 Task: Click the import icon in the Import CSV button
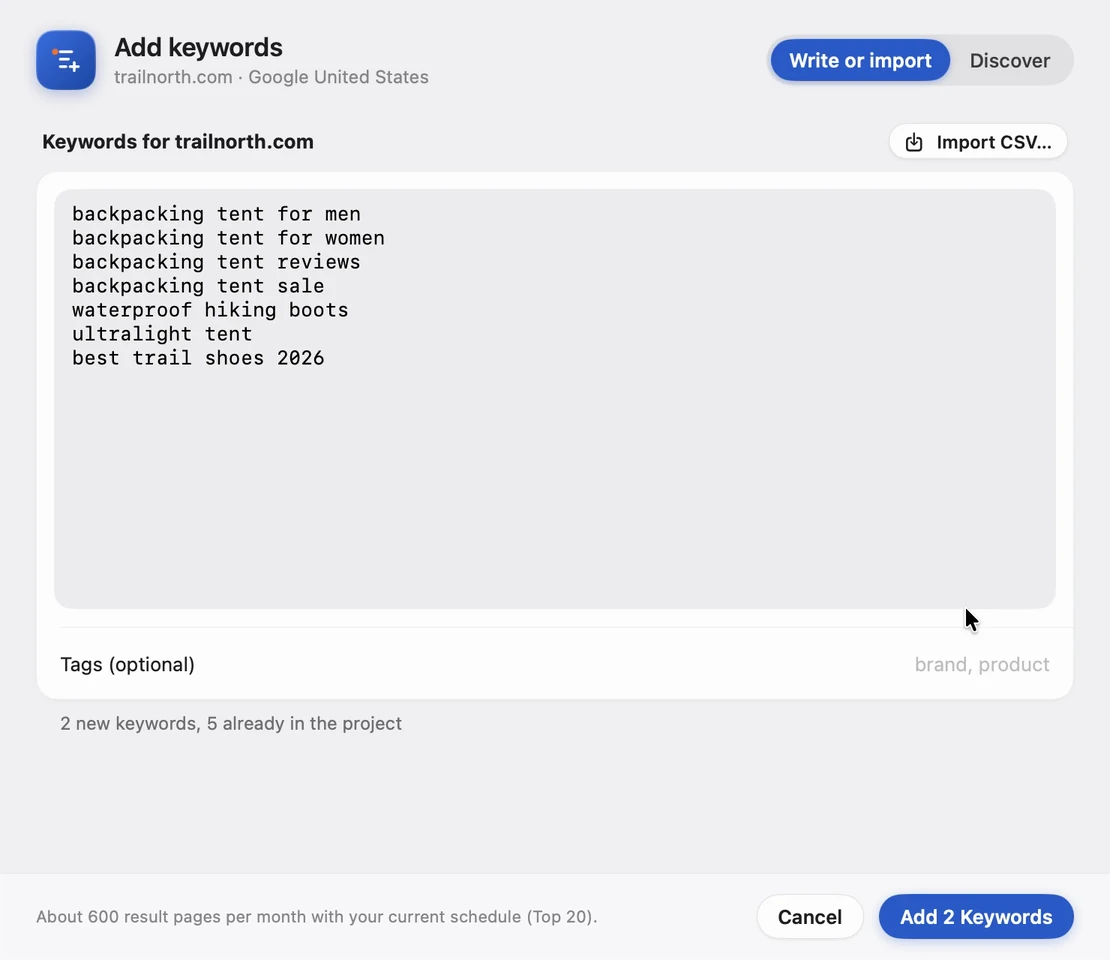point(914,142)
